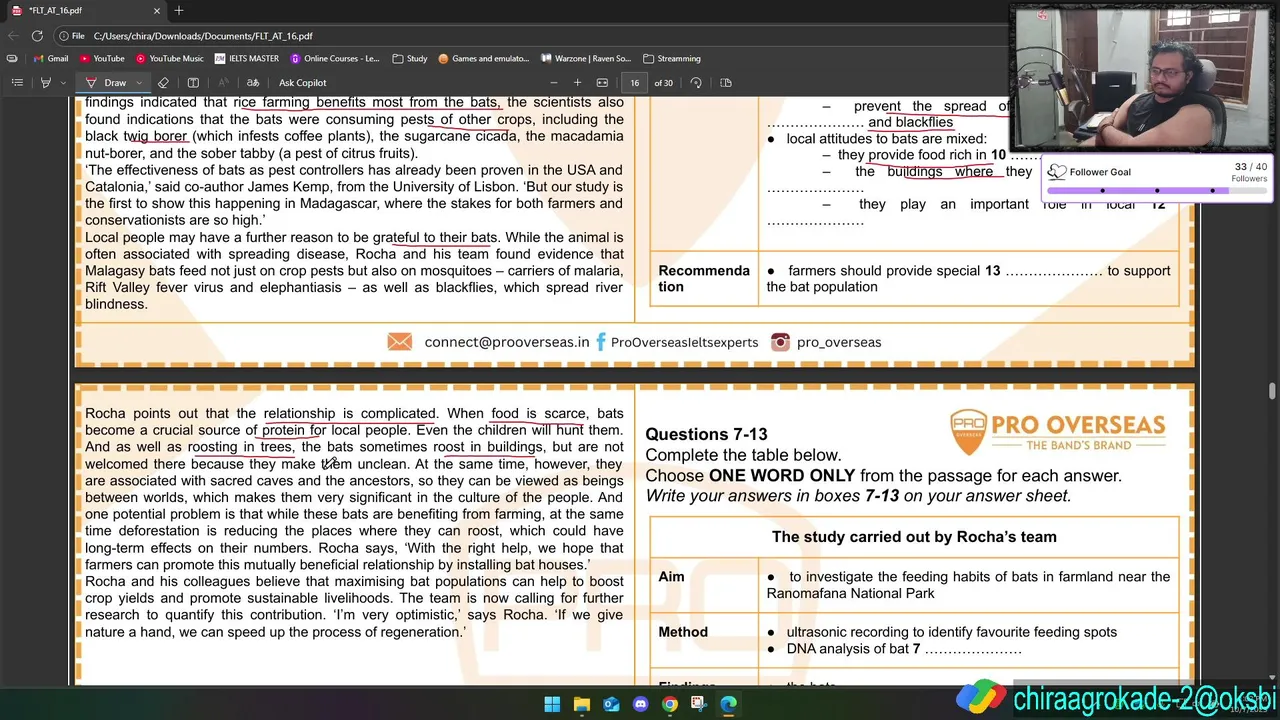This screenshot has width=1280, height=720.
Task: Click the Add text box icon
Action: (193, 83)
